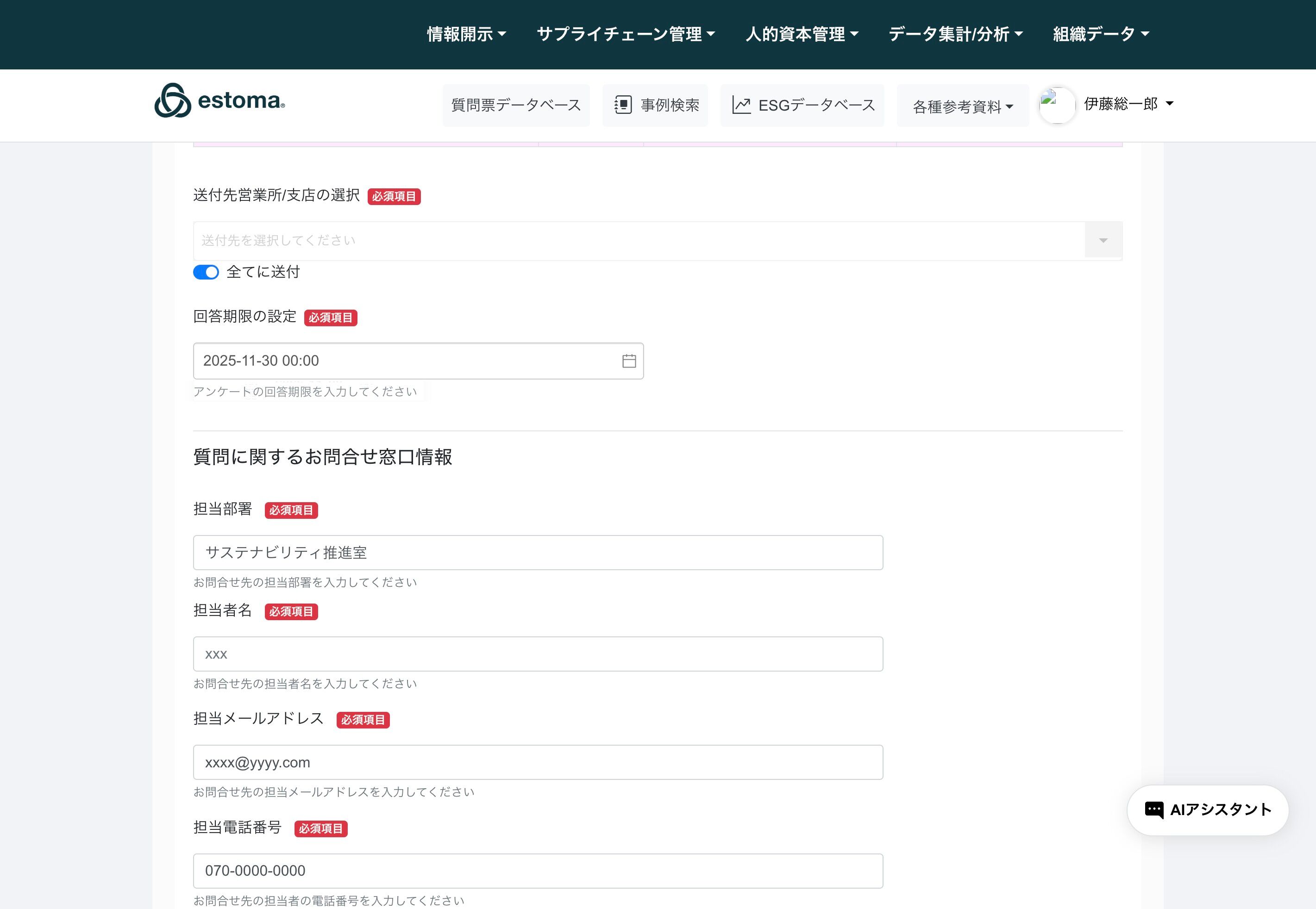Click into the 担当者名 input field
This screenshot has width=1316, height=909.
[537, 654]
